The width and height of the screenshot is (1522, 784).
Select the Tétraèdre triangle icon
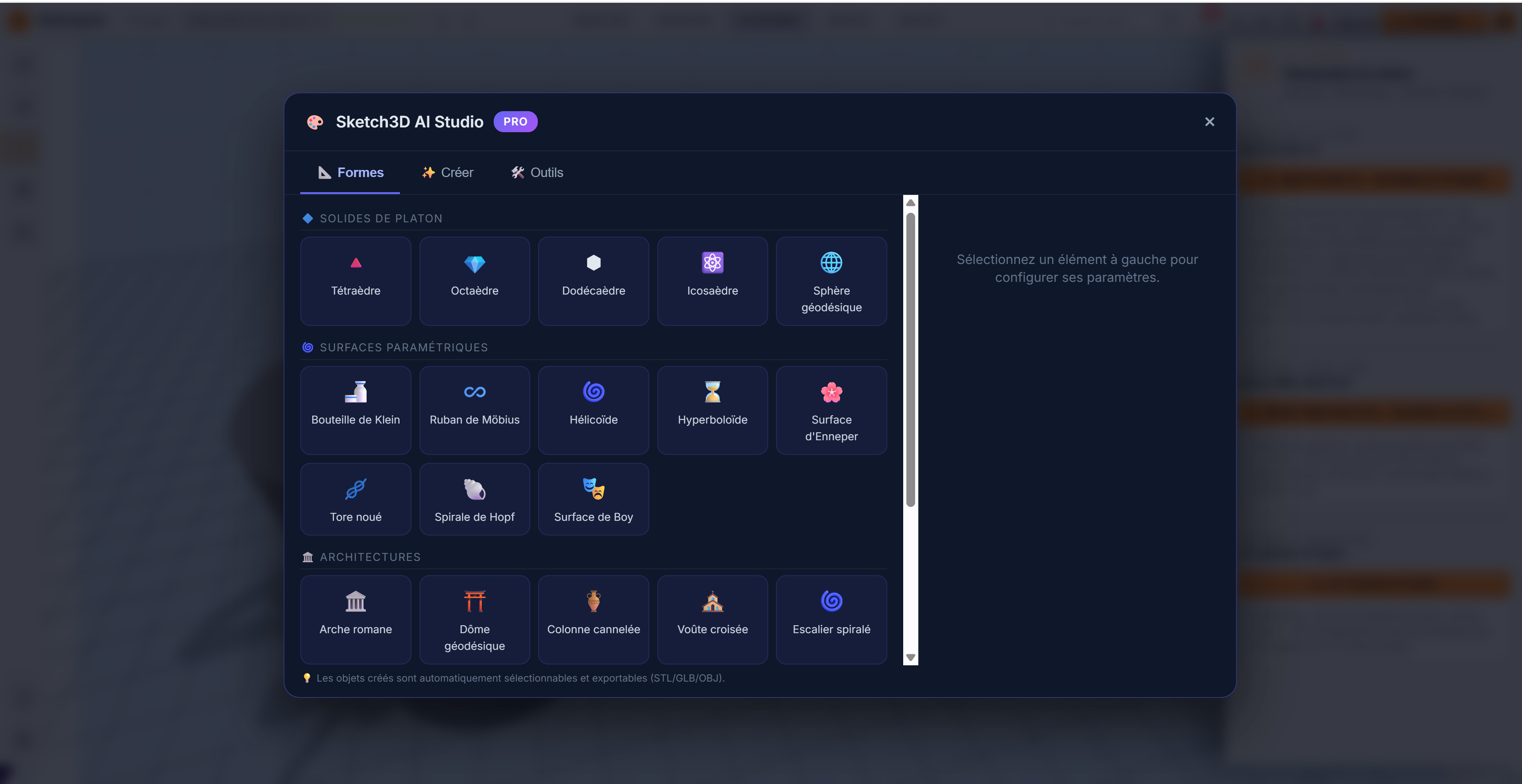(356, 263)
